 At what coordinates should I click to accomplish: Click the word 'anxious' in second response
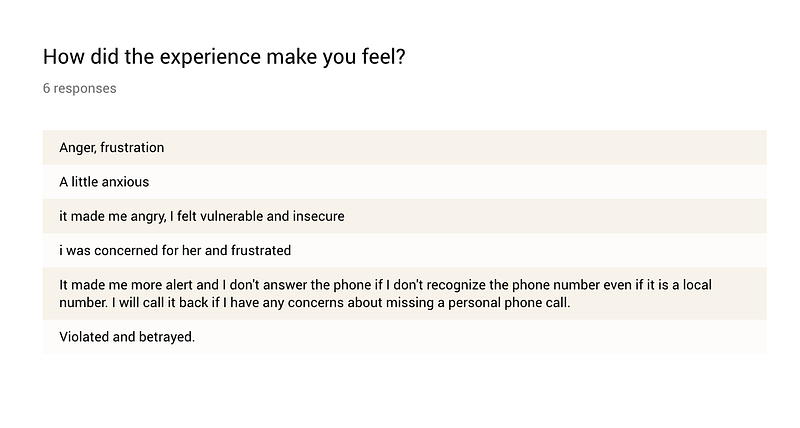pos(127,182)
